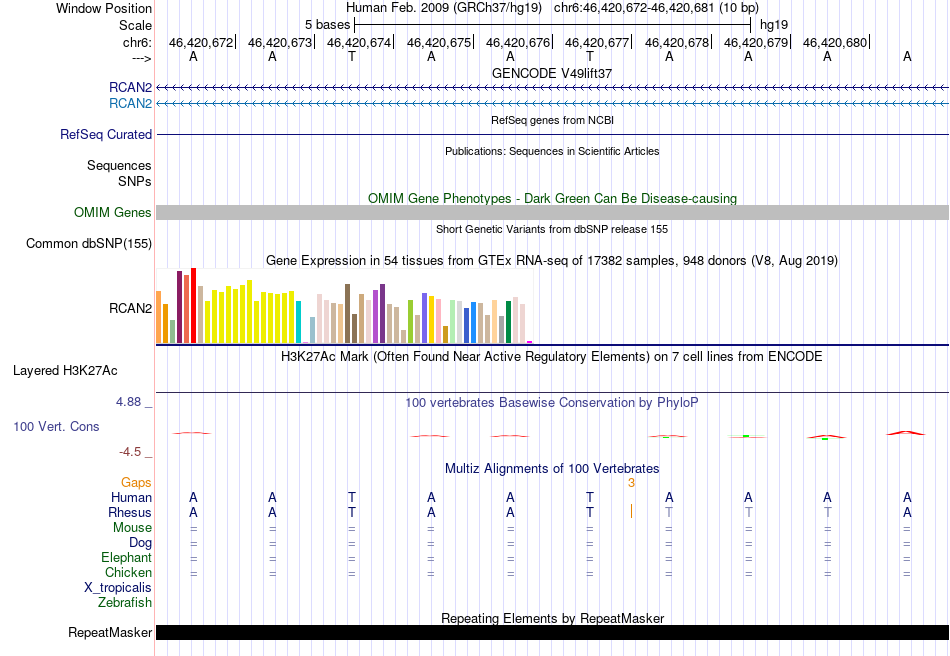Image resolution: width=950 pixels, height=656 pixels.
Task: Click the chr6: ruler label
Action: [x=137, y=42]
